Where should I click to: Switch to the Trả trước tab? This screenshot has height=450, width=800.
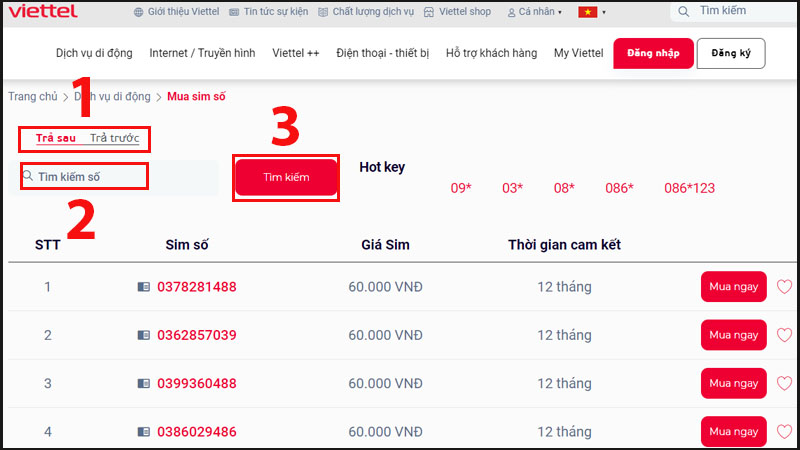tap(114, 138)
